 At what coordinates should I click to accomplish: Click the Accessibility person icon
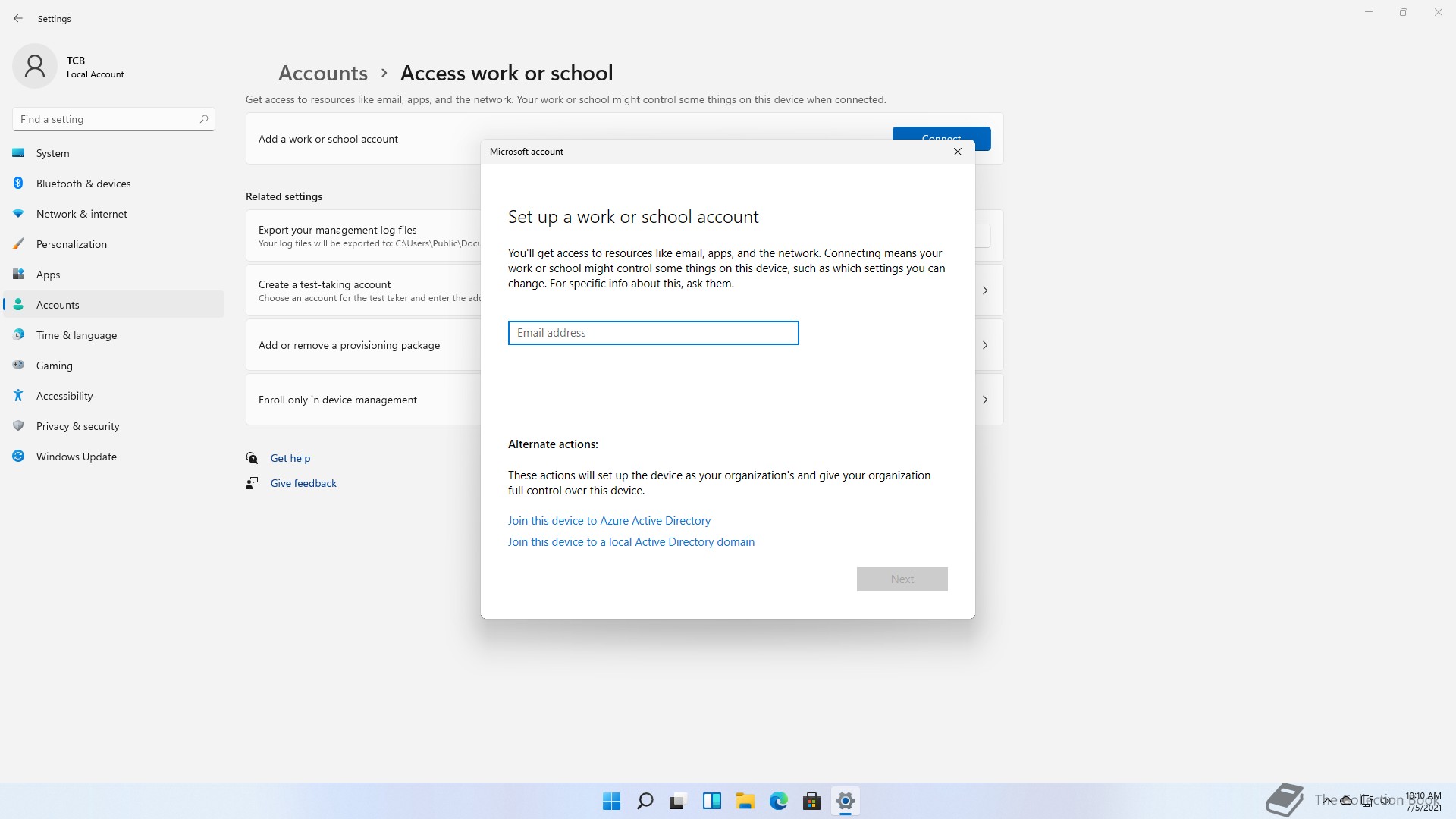tap(18, 396)
